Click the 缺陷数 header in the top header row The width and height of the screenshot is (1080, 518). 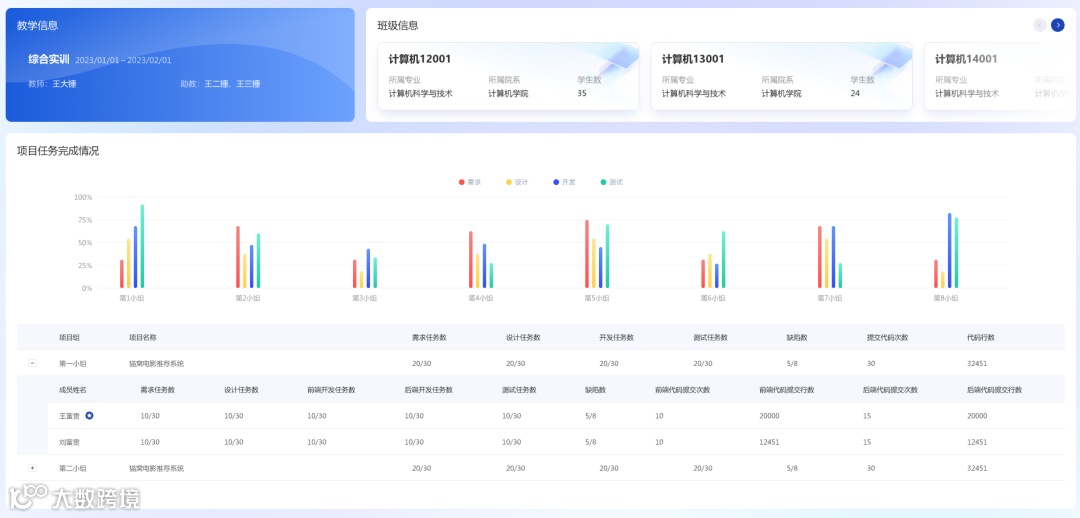[797, 338]
